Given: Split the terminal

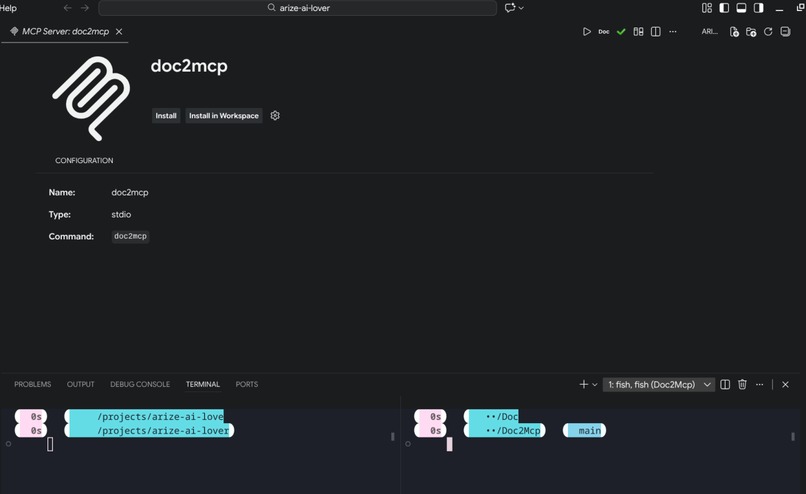Looking at the screenshot, I should 725,385.
